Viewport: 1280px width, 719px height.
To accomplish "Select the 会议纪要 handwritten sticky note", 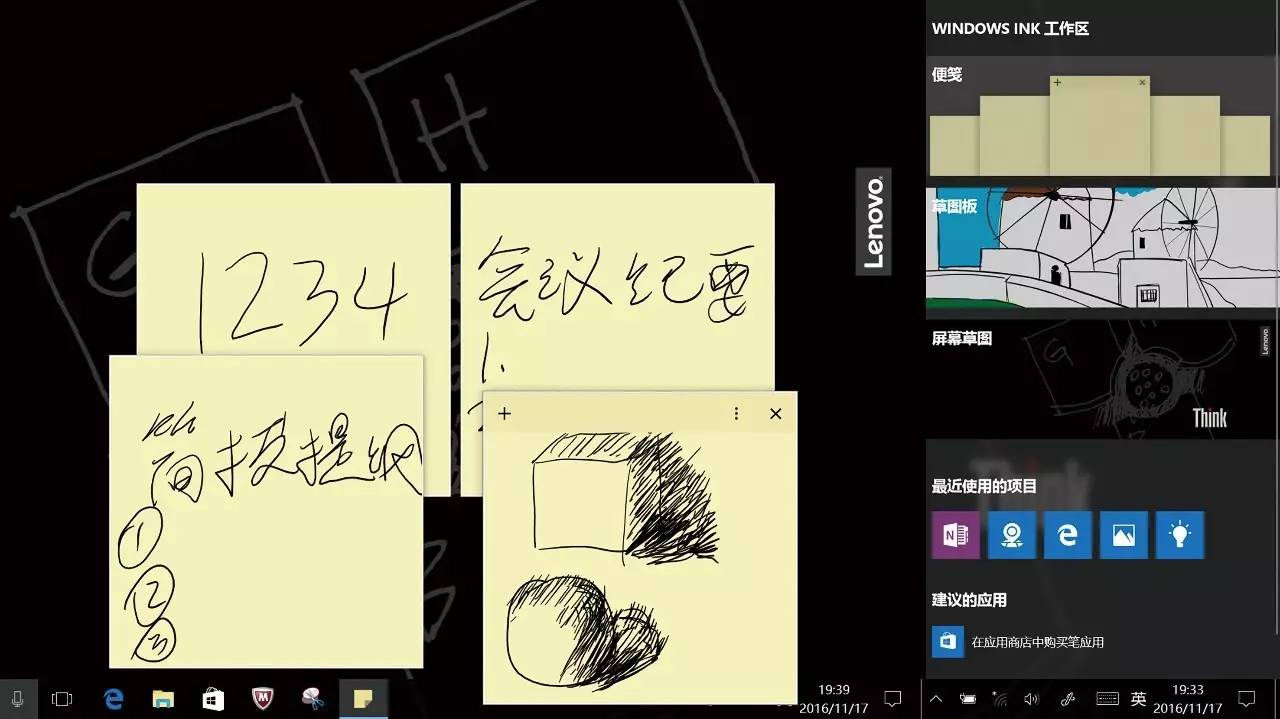I will 617,288.
